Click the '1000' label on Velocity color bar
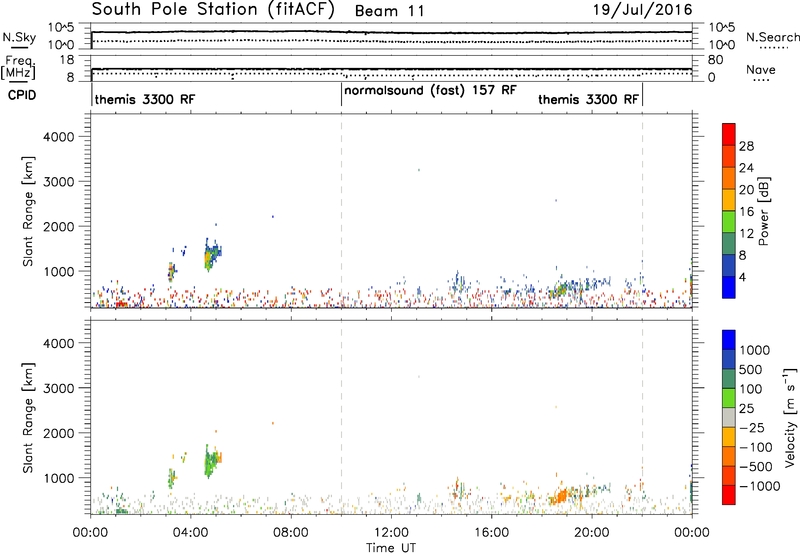 pyautogui.click(x=755, y=350)
